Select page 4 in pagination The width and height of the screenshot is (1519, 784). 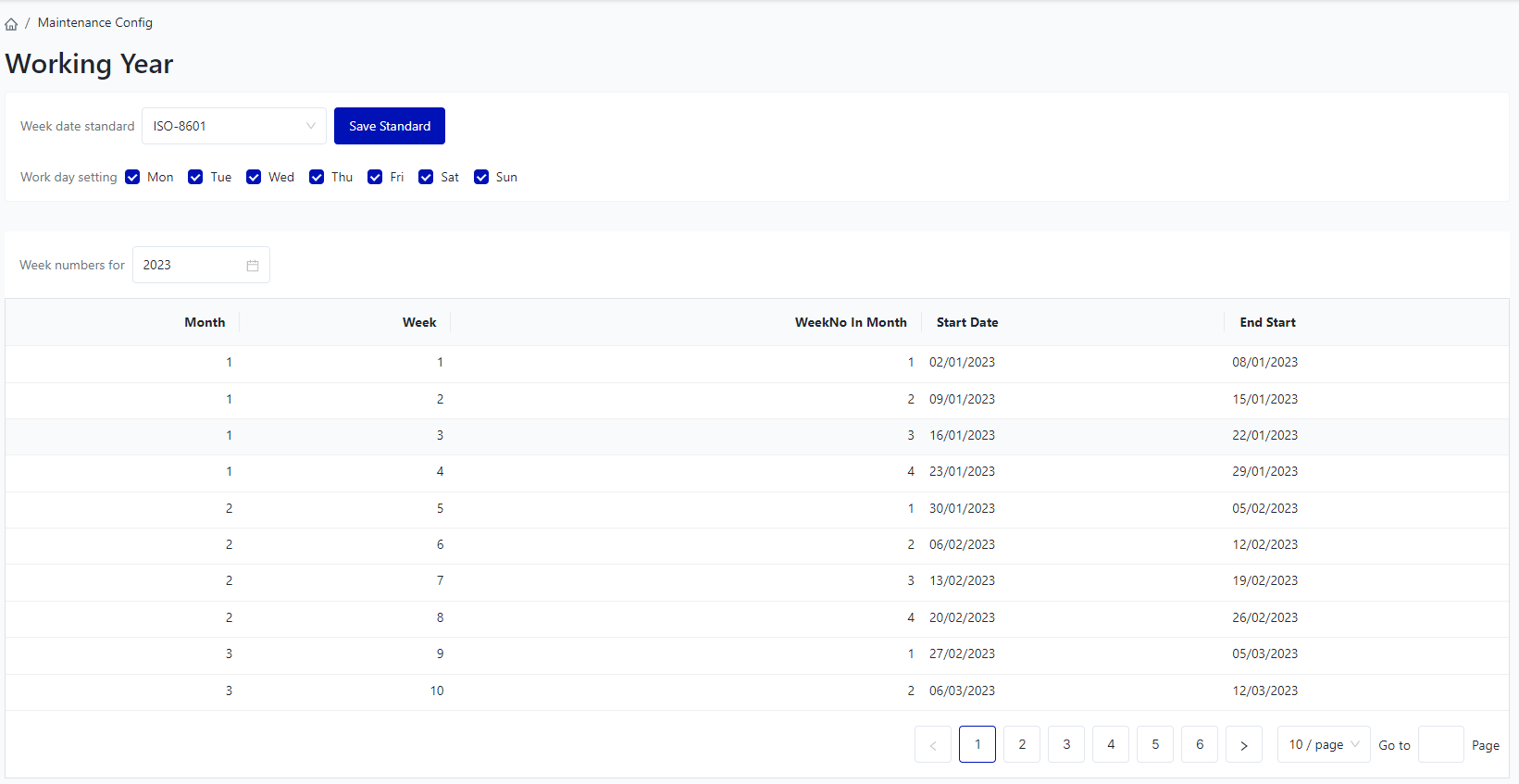click(1110, 745)
